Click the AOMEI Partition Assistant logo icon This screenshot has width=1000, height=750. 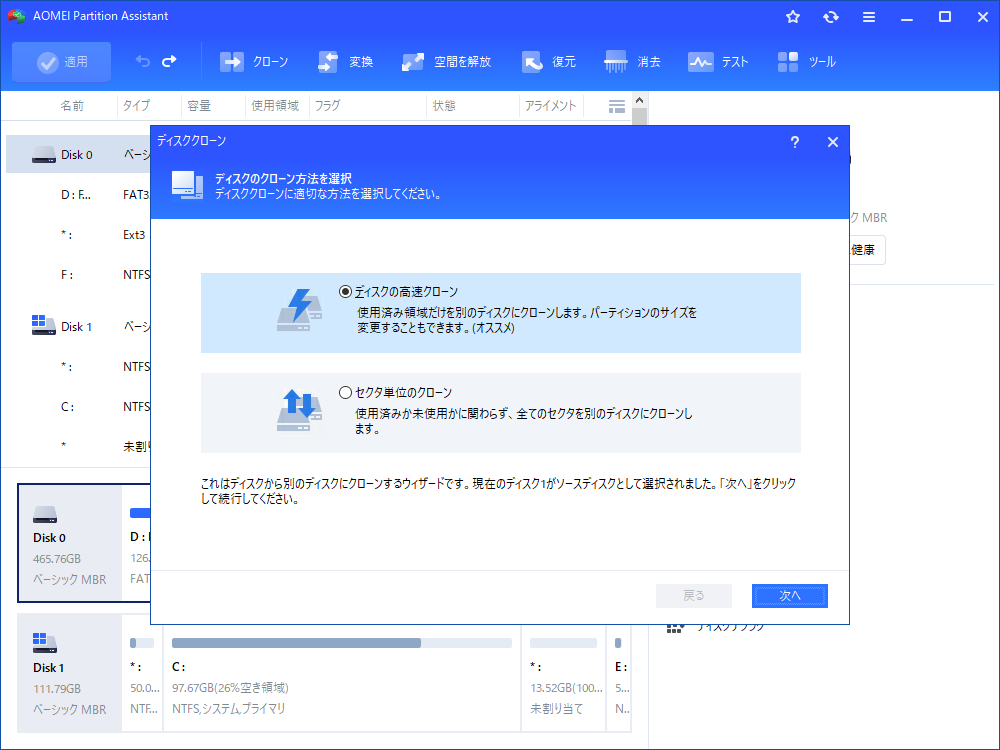(16, 16)
